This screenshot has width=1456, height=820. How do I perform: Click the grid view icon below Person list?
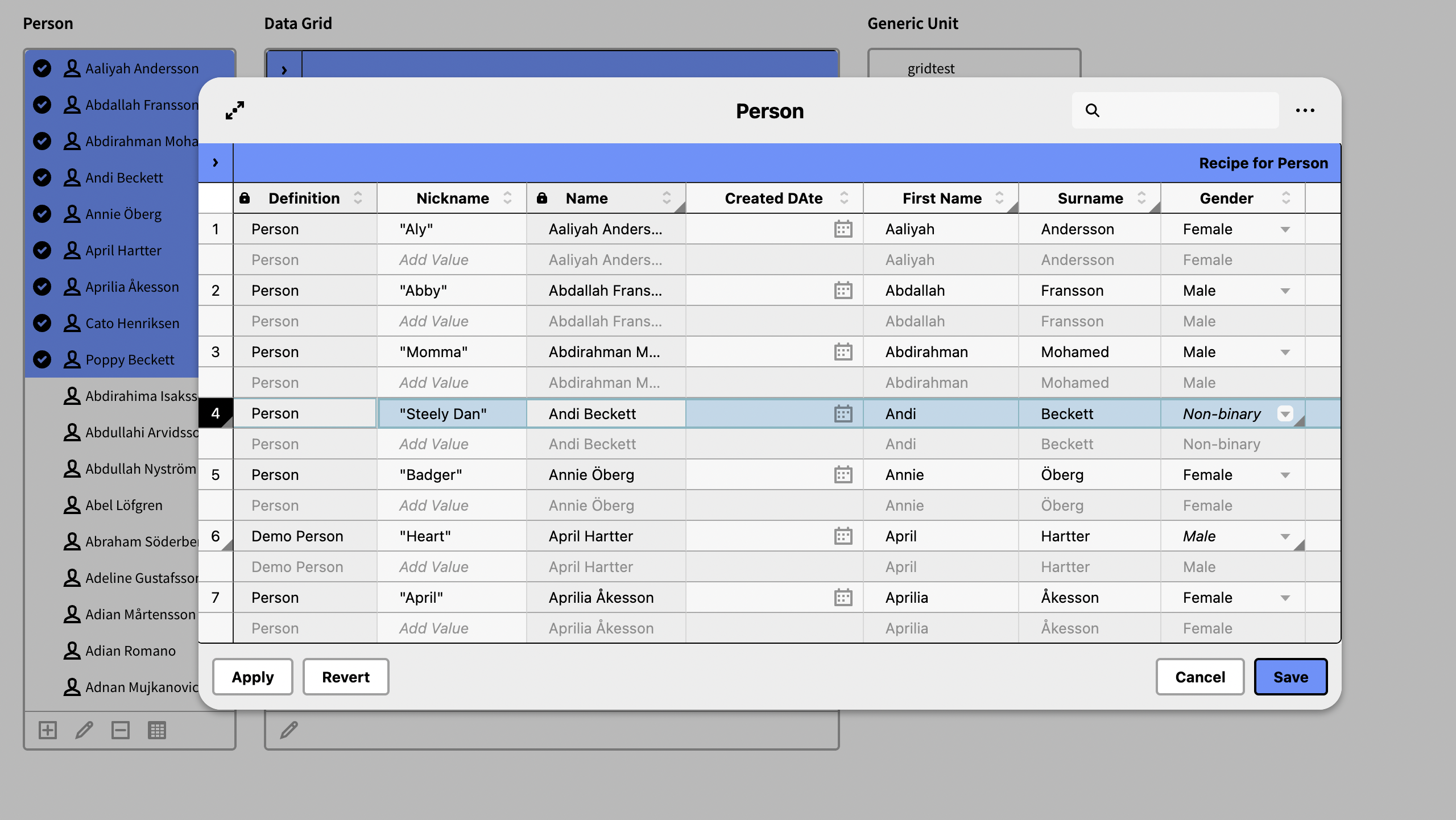tap(157, 730)
